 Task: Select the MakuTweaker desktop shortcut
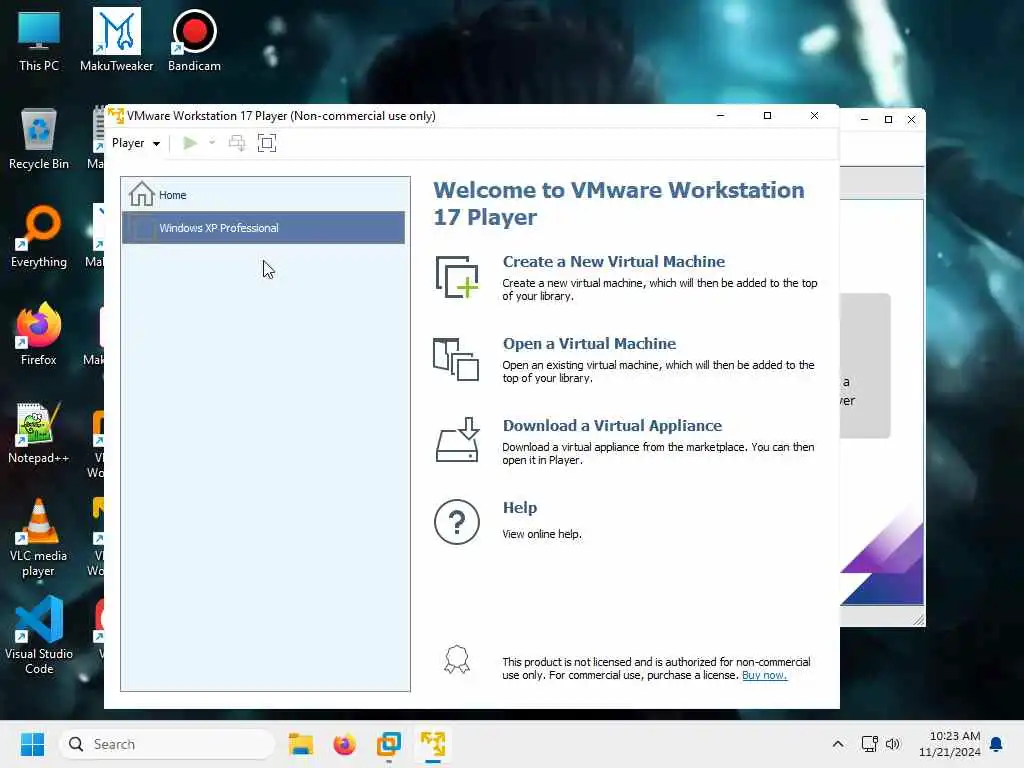coord(116,40)
